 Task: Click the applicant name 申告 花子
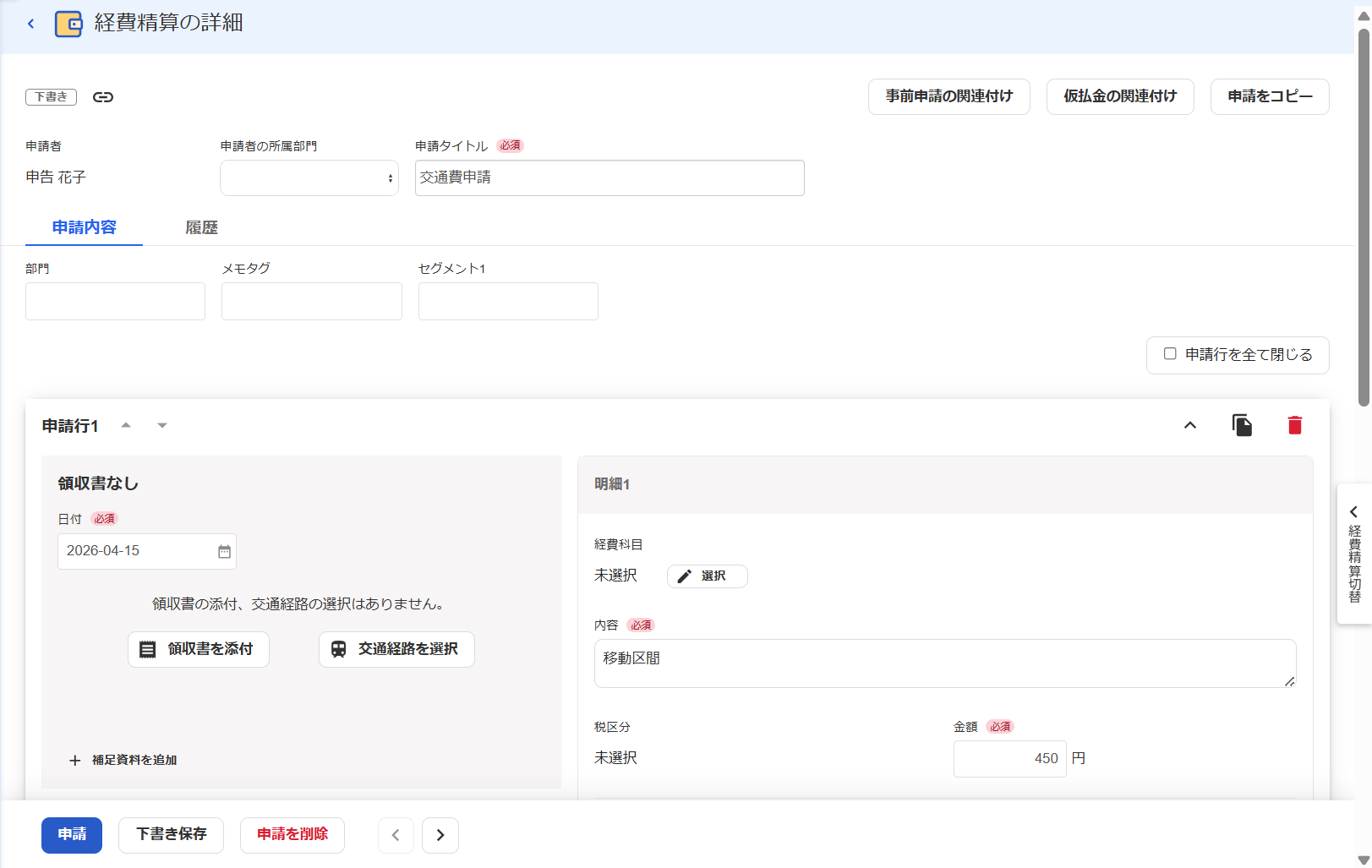(56, 177)
